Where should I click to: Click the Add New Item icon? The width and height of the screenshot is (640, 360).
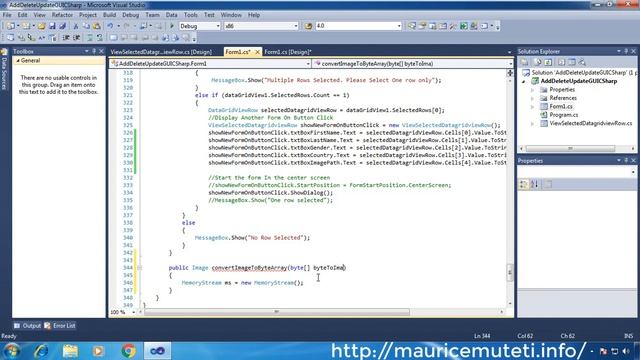pyautogui.click(x=26, y=26)
